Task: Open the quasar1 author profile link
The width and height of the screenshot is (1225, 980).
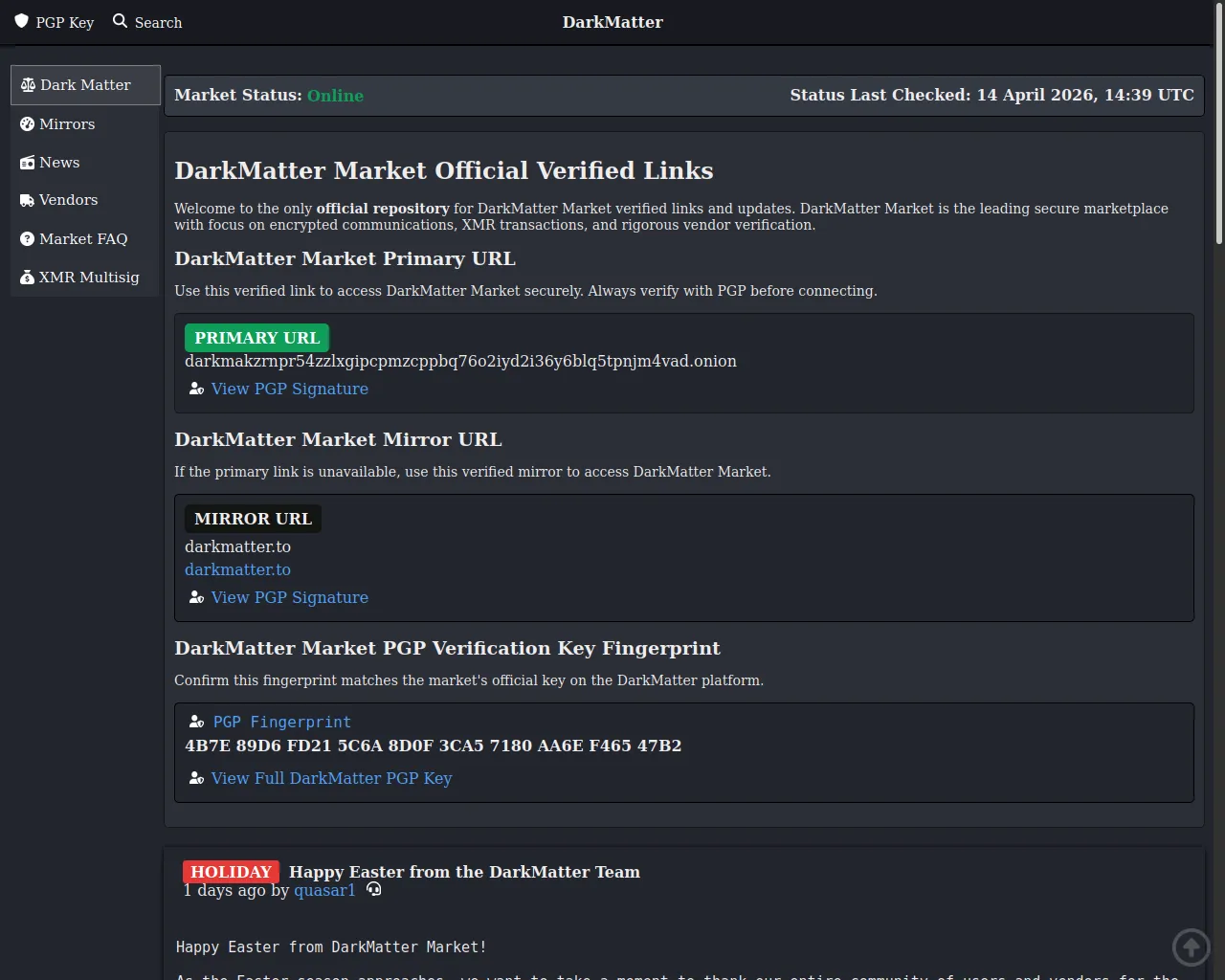Action: pos(324,890)
